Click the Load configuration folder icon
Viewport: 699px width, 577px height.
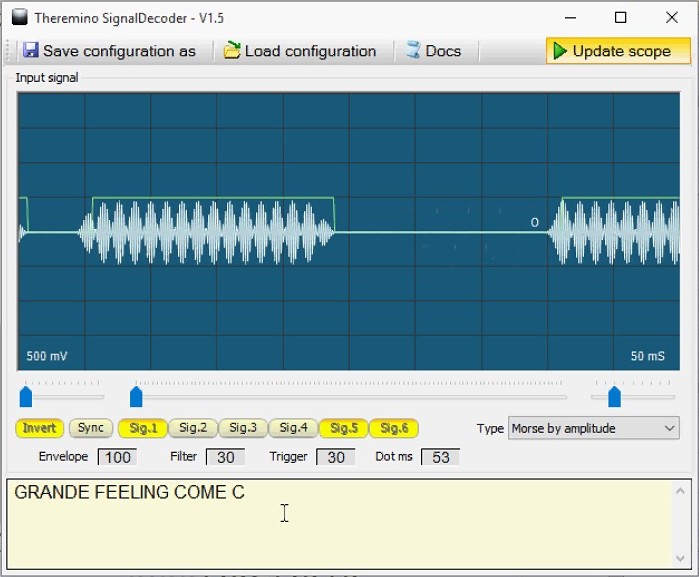(232, 51)
